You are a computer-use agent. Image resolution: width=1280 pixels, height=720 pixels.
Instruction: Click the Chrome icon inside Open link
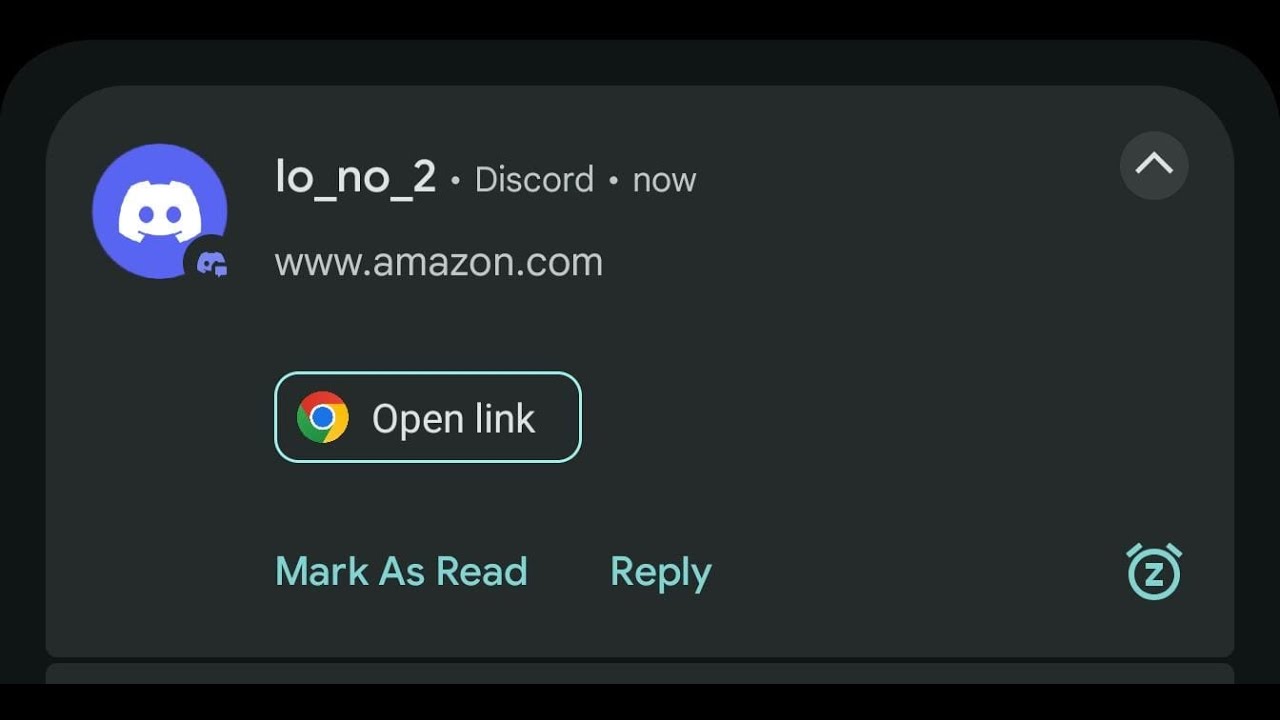click(x=323, y=417)
